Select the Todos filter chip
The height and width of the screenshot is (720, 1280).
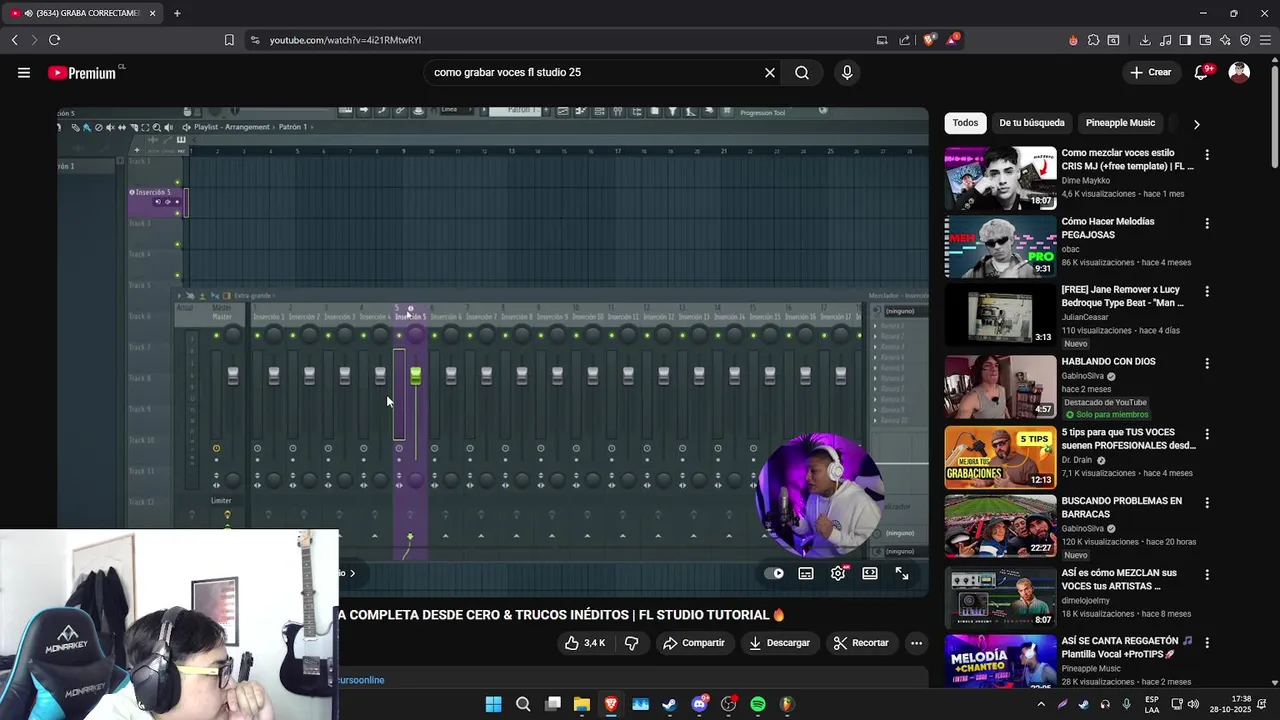(965, 123)
